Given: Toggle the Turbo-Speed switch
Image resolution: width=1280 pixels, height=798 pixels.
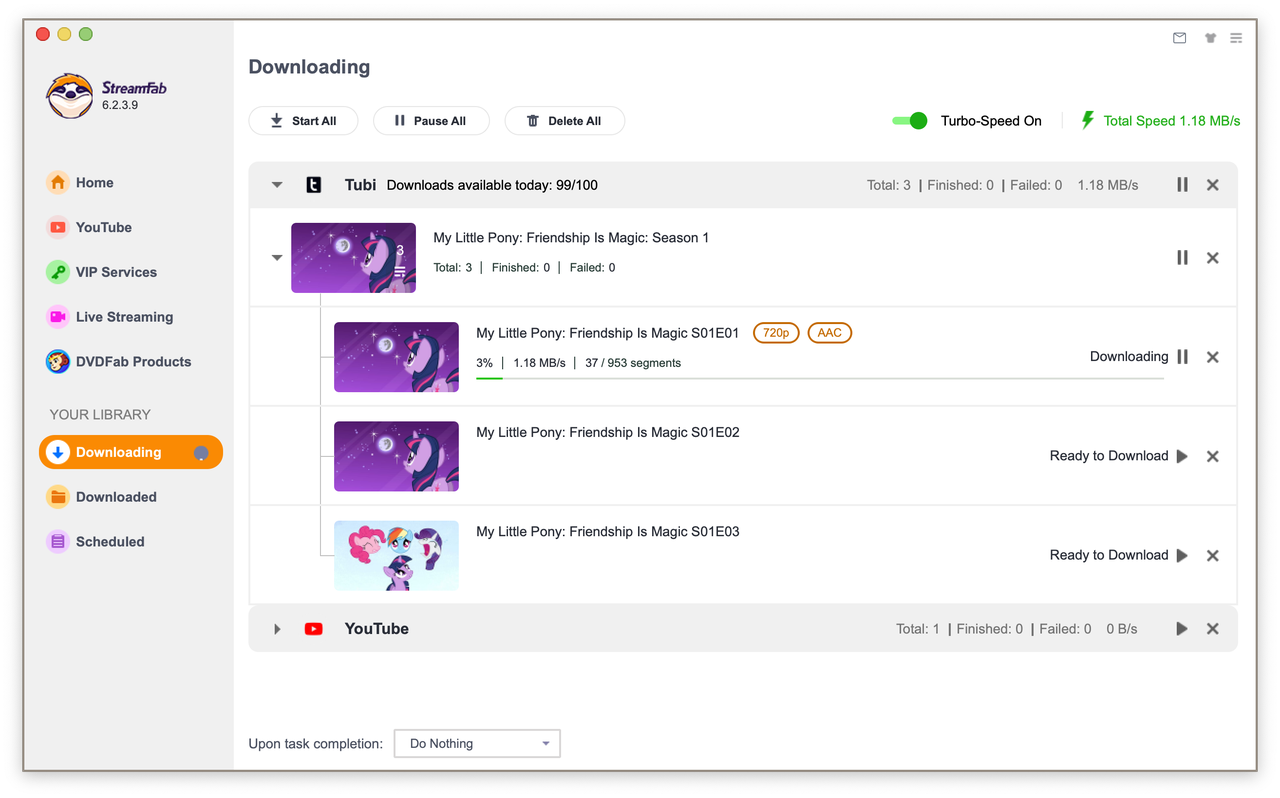Looking at the screenshot, I should pos(910,121).
